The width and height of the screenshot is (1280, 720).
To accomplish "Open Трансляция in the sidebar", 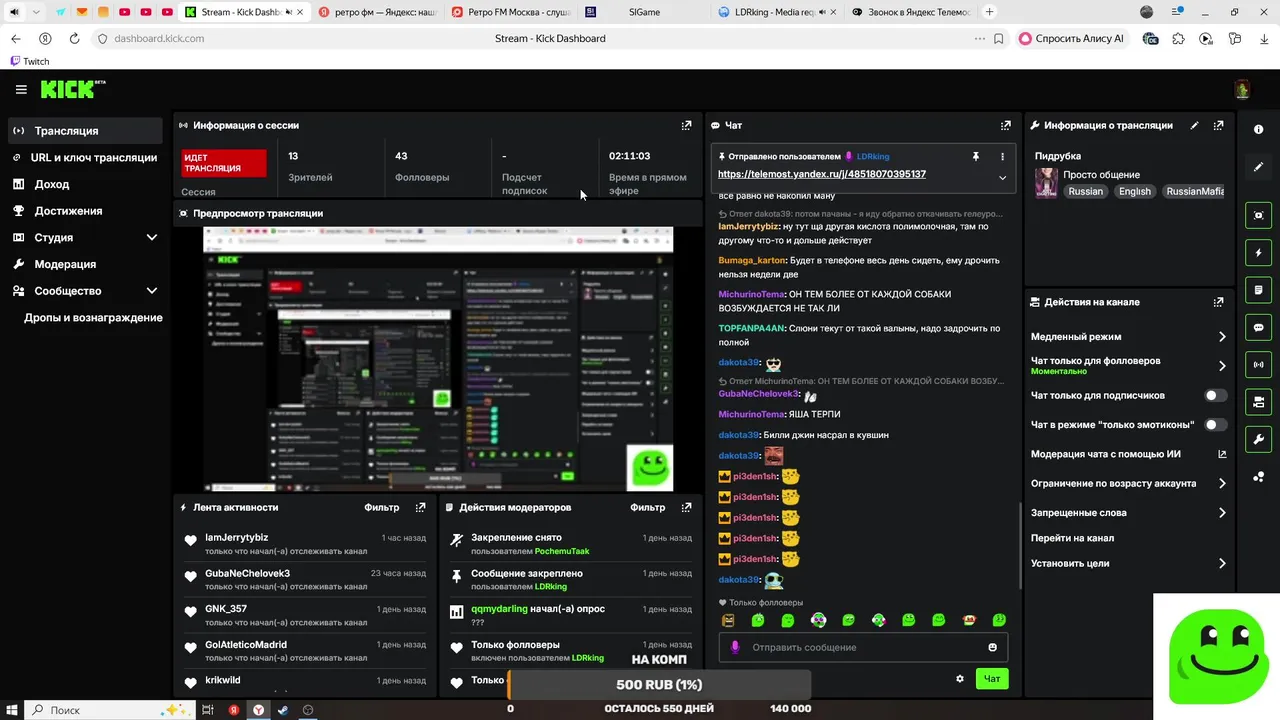I will pyautogui.click(x=85, y=131).
